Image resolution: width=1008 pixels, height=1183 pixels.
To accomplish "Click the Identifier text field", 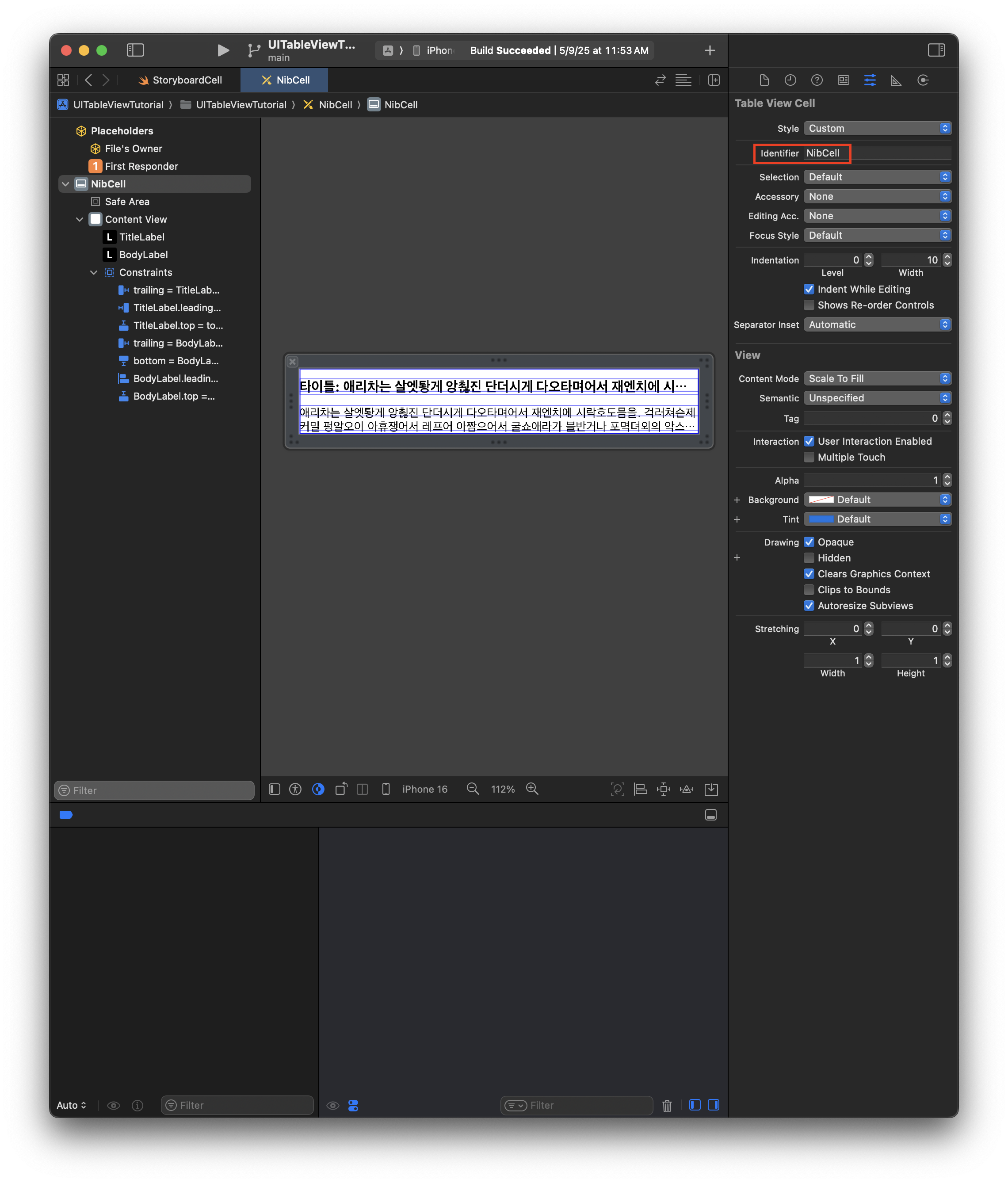I will click(x=877, y=153).
